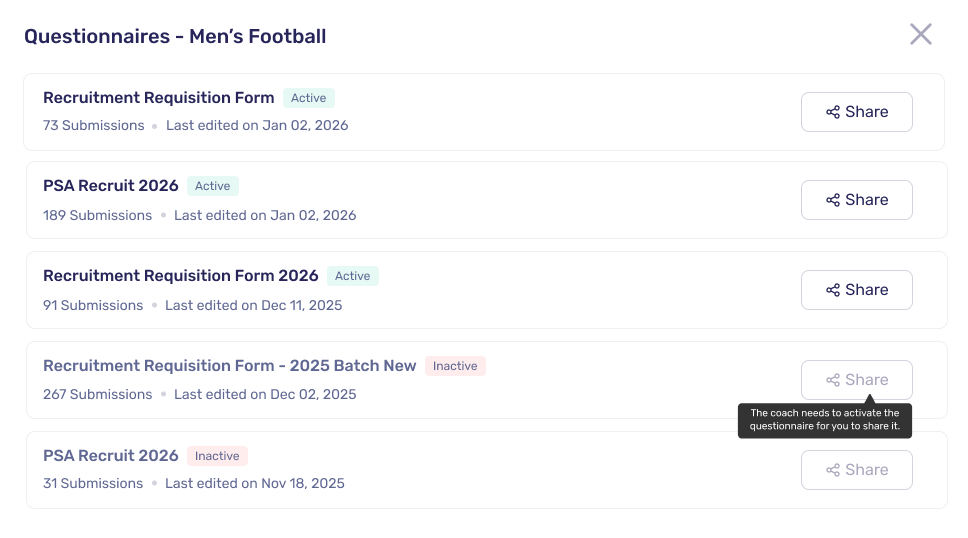
Task: Share the Recruitment Requisition Form 2026 questionnaire
Action: tap(857, 290)
